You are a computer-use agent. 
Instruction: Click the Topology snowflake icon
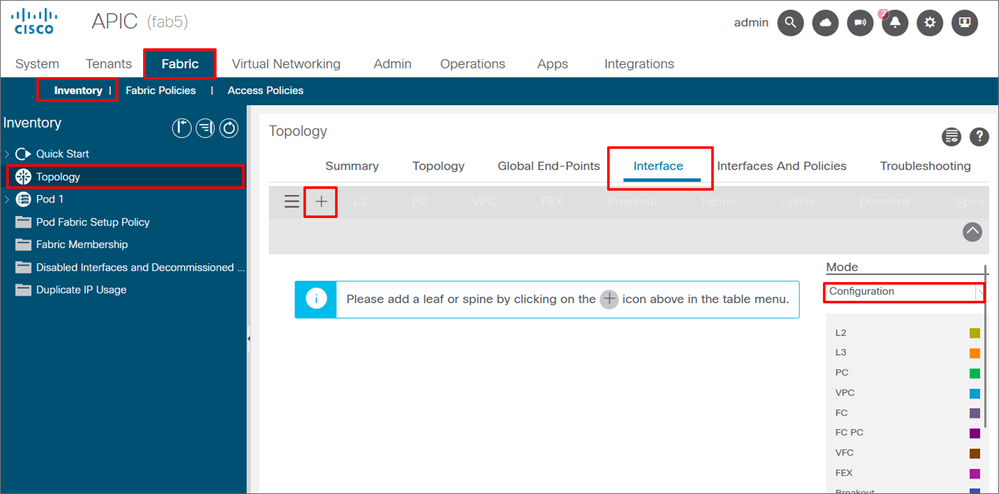point(23,177)
